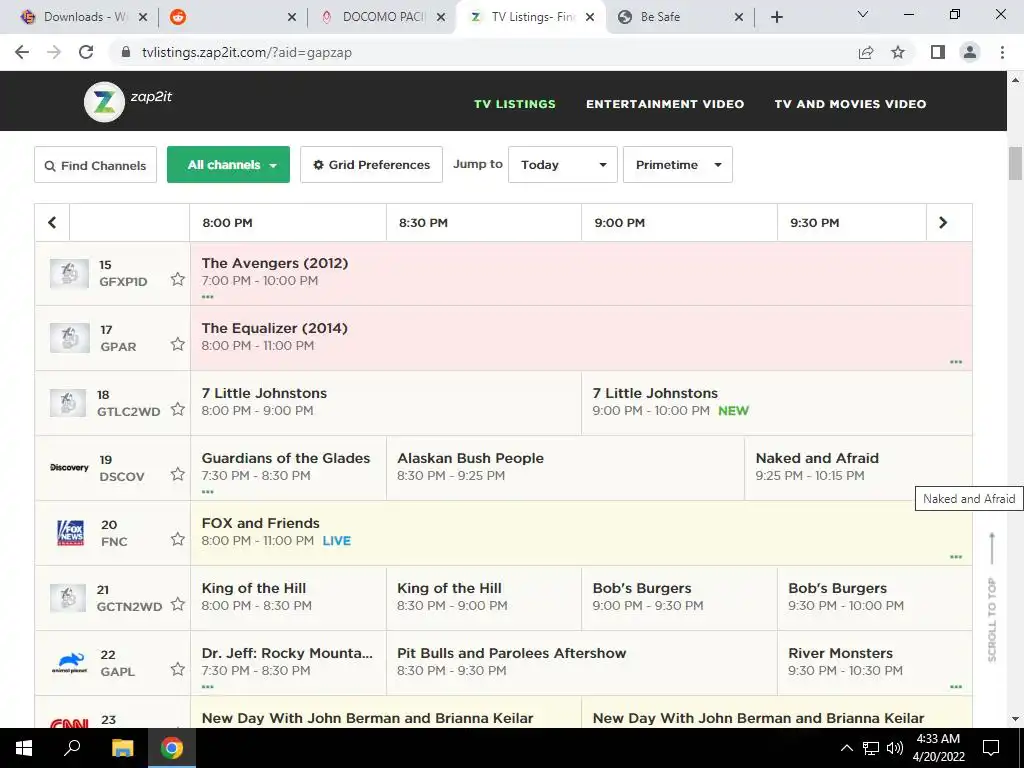Open Chrome three-dot menu
The width and height of the screenshot is (1024, 768).
[1002, 52]
